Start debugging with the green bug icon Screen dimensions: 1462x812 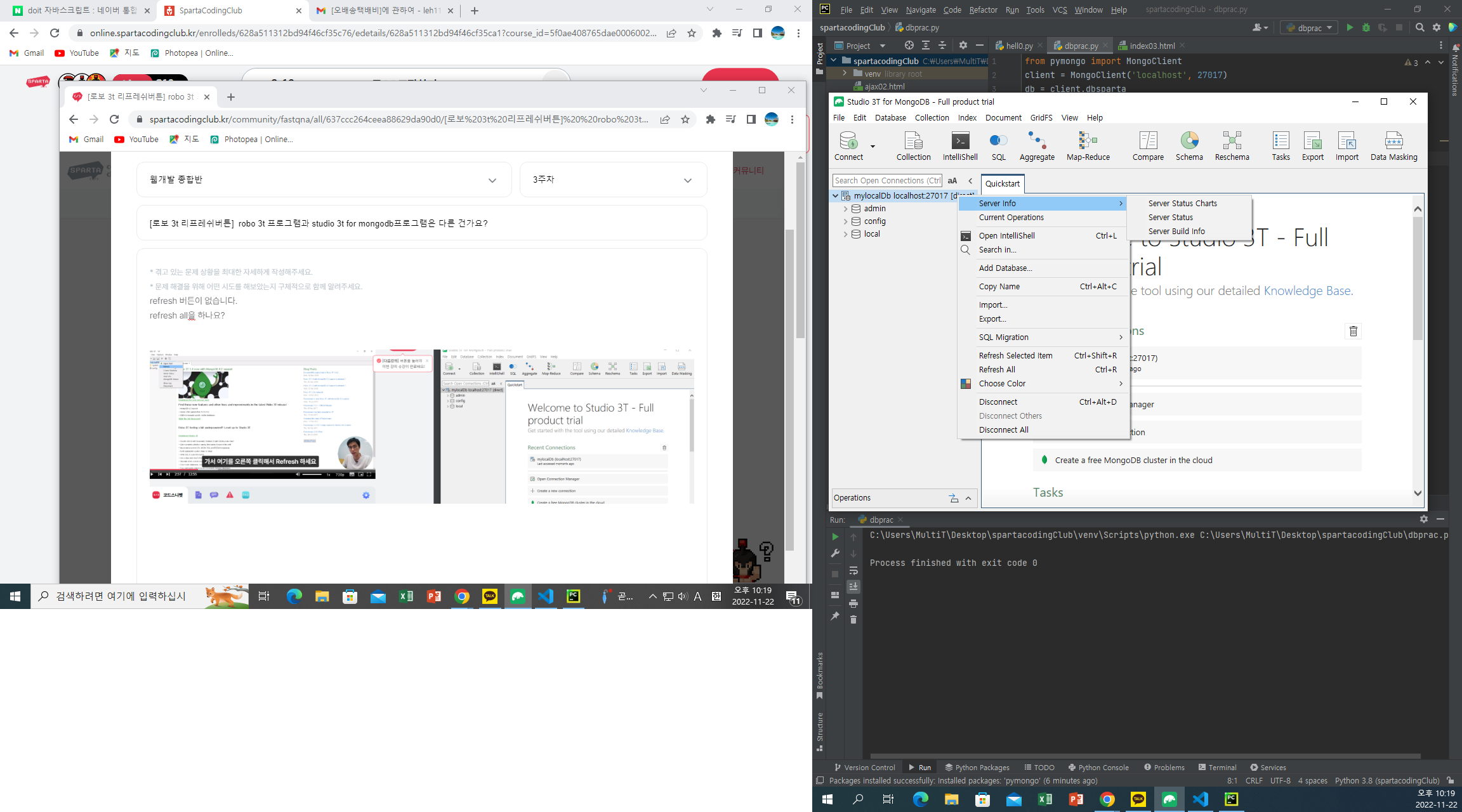[x=1366, y=28]
